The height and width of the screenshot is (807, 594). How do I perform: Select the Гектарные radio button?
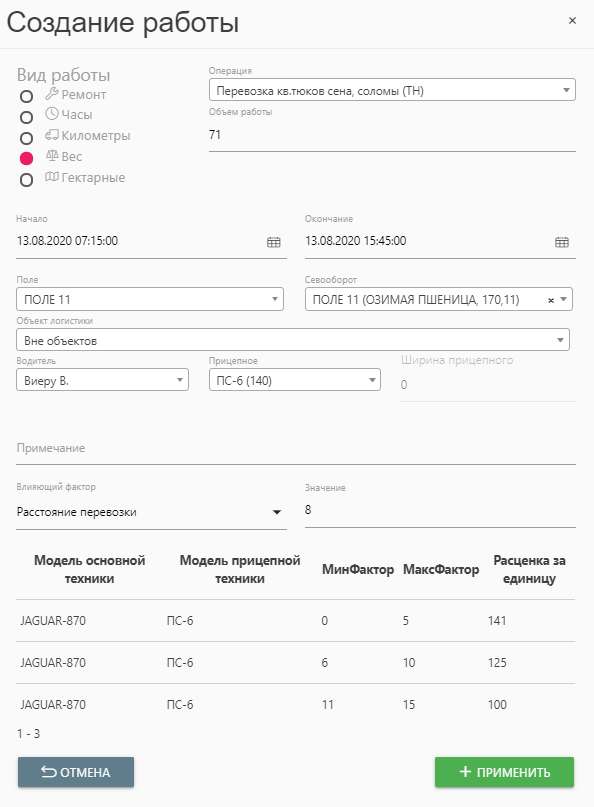pos(26,180)
